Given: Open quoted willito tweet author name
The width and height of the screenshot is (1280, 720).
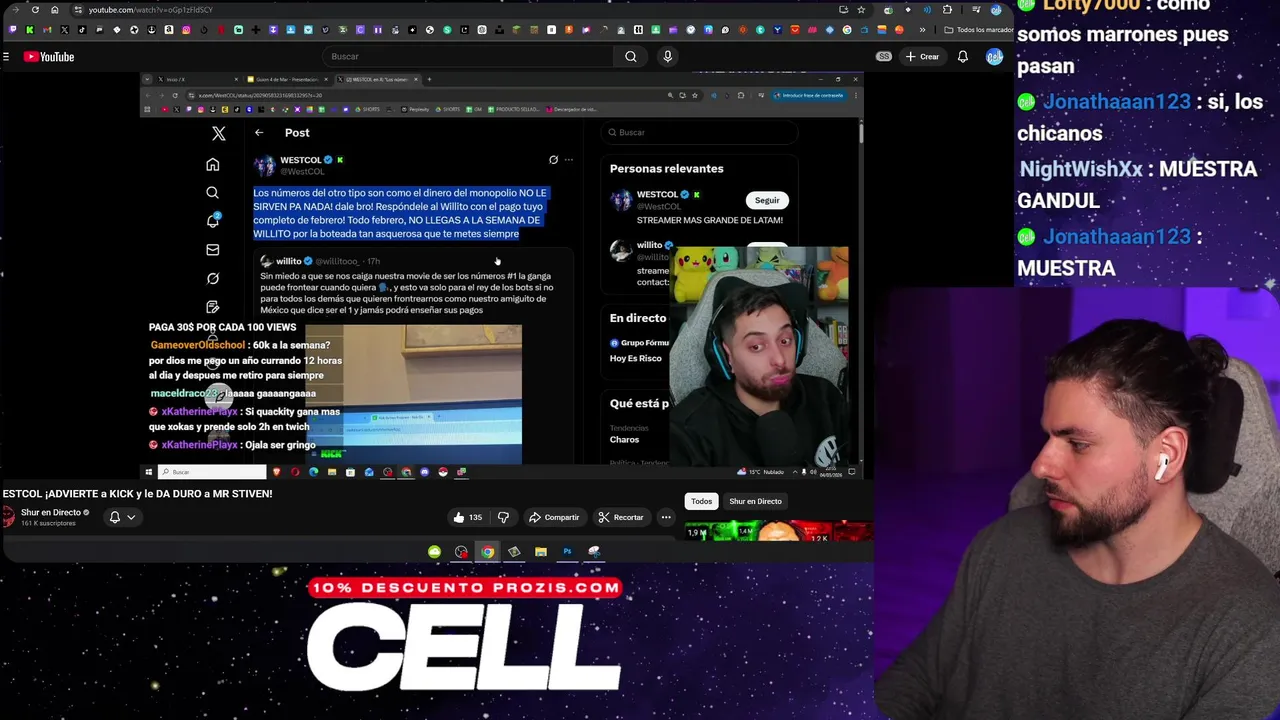Looking at the screenshot, I should (x=289, y=261).
